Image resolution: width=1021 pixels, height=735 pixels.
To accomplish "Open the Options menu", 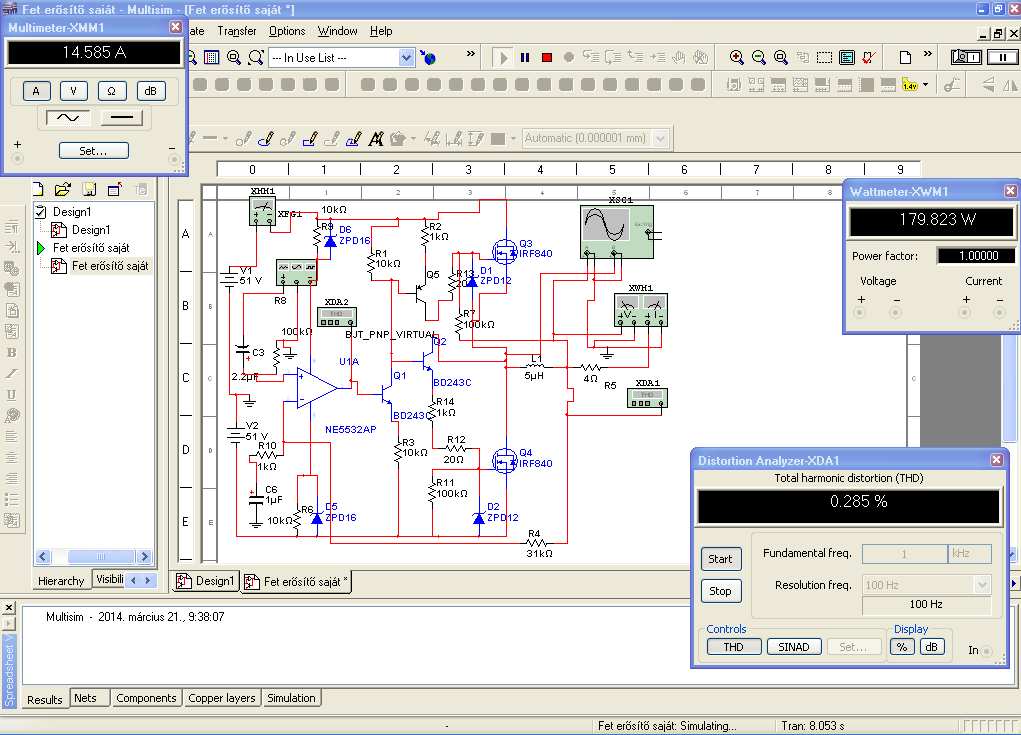I will tap(287, 31).
